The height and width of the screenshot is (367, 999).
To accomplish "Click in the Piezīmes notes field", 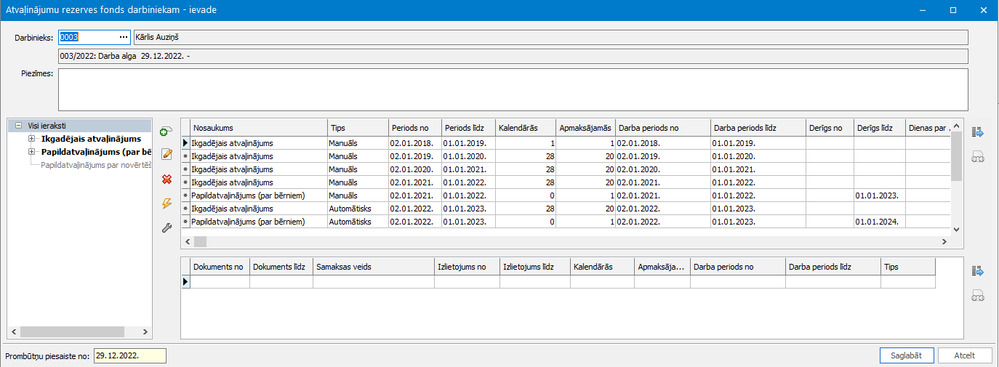I will tap(513, 89).
